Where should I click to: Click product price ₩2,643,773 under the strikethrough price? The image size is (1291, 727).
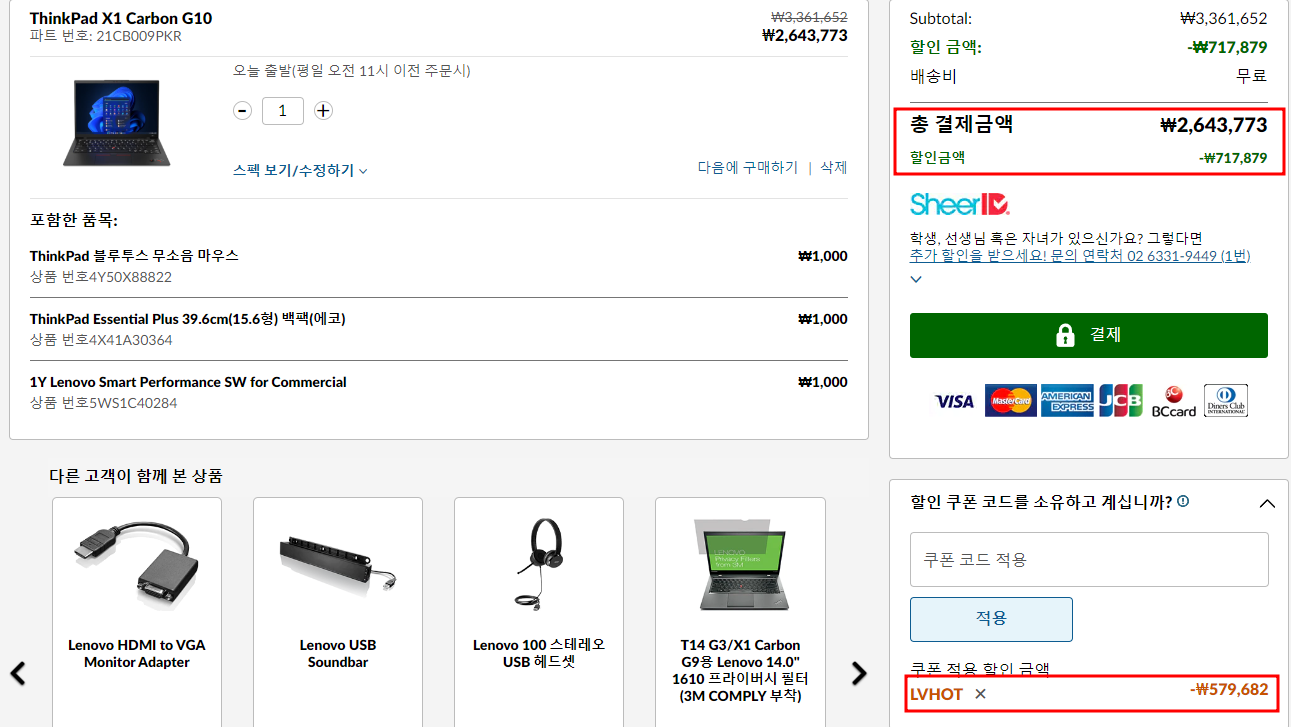pyautogui.click(x=805, y=36)
